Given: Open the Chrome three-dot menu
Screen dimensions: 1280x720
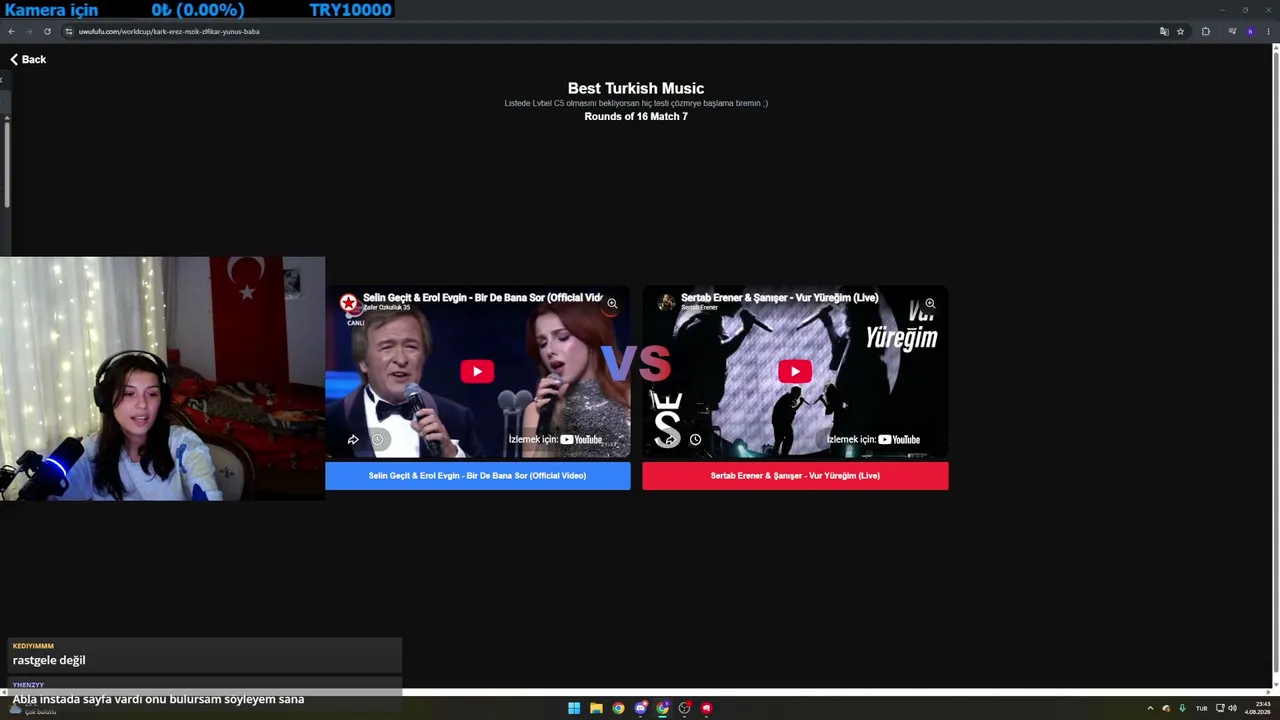Looking at the screenshot, I should (1269, 31).
